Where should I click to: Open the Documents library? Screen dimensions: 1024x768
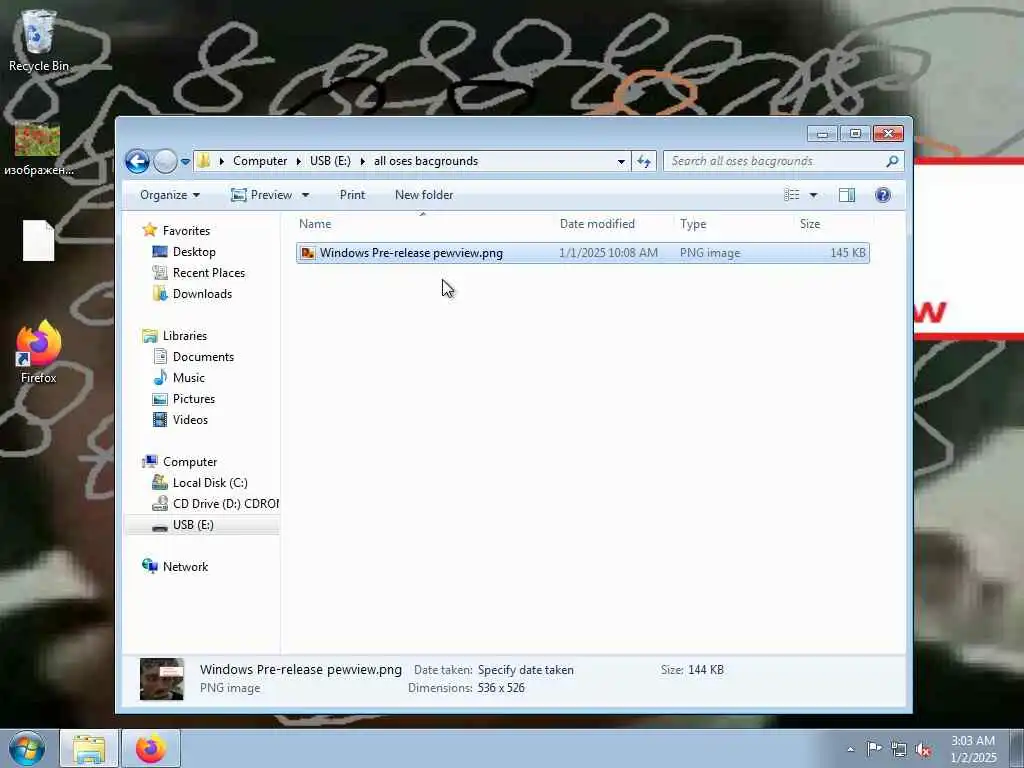coord(203,357)
